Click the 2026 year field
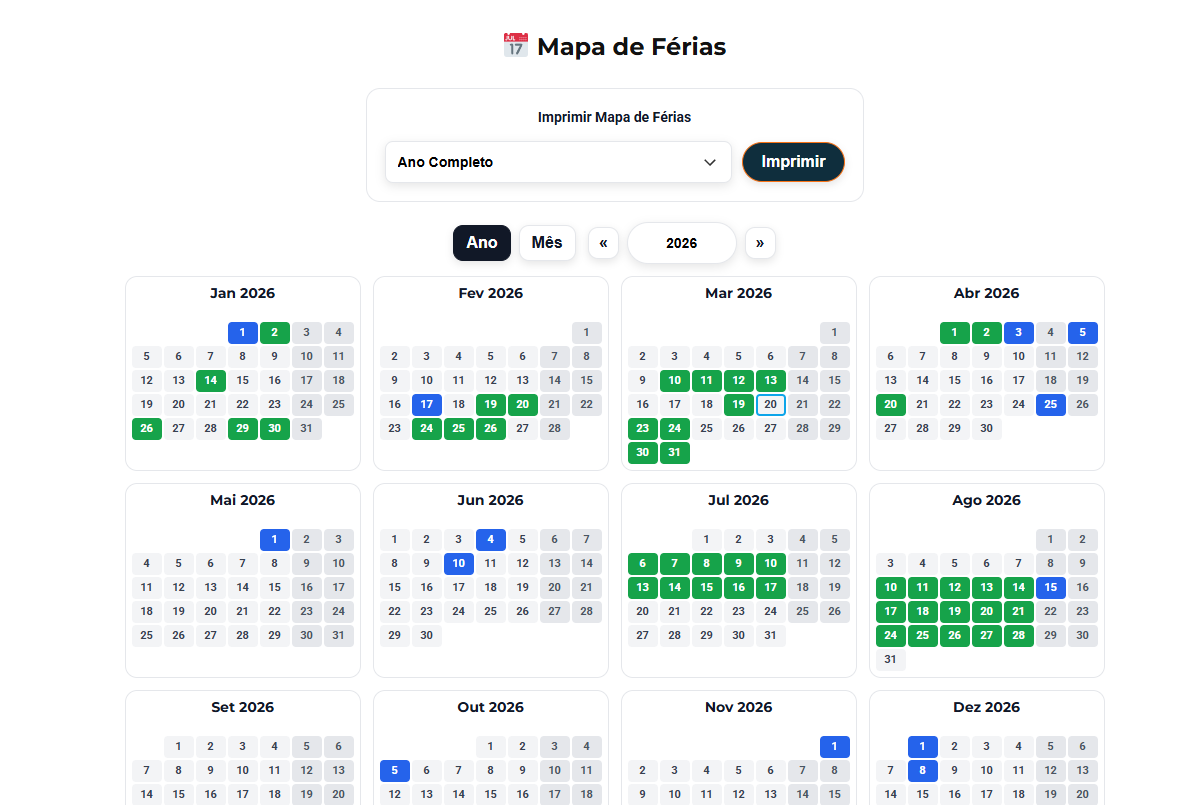The width and height of the screenshot is (1204, 805). tap(682, 243)
